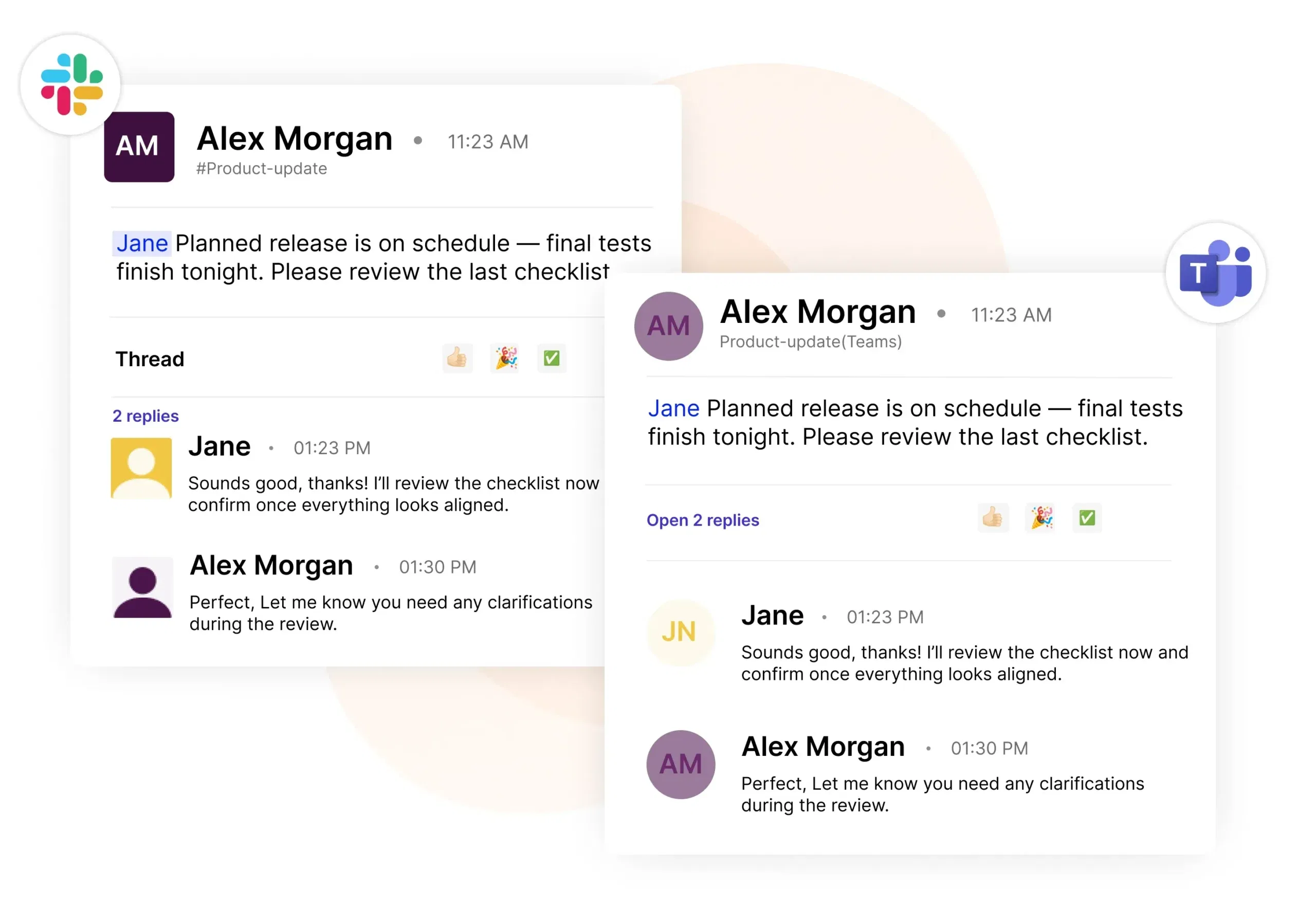Click the Thread heading in Slack card
The image size is (1316, 902).
pos(150,359)
